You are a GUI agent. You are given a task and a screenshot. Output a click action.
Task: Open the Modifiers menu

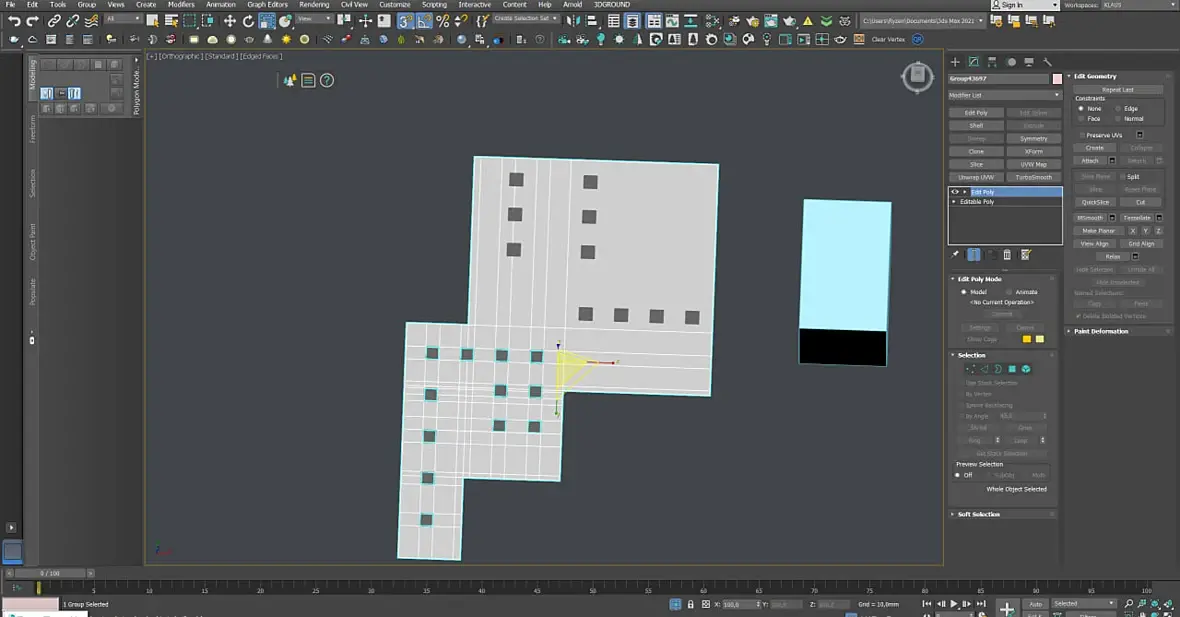[x=181, y=5]
